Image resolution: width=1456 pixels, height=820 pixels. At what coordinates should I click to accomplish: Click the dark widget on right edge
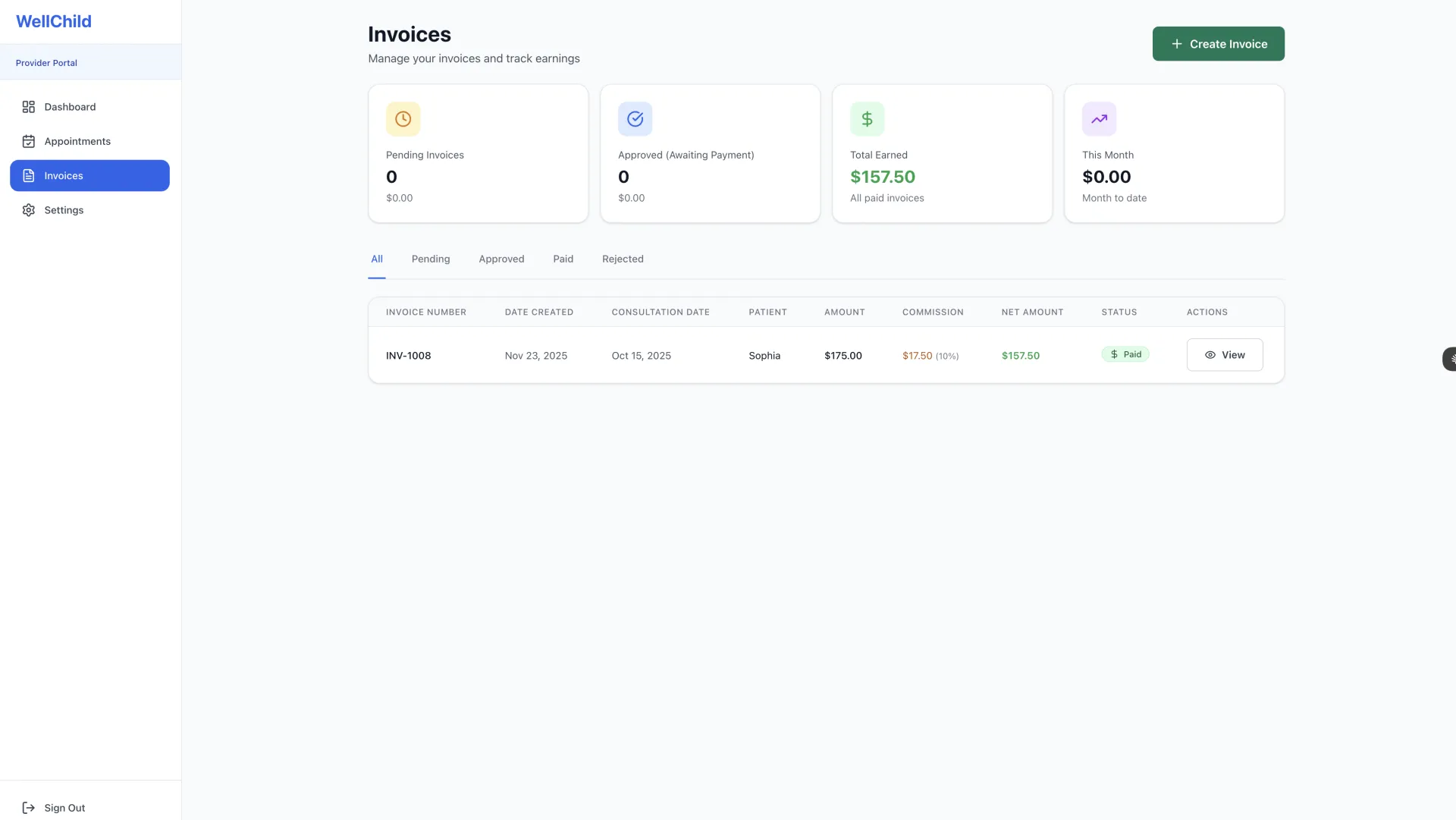point(1450,359)
